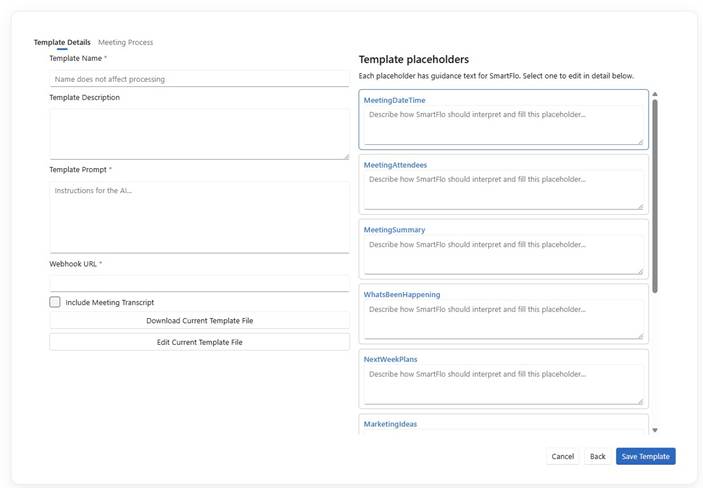This screenshot has width=703, height=488.
Task: Click the NextWeekPlans guidance text area
Action: pyautogui.click(x=503, y=385)
